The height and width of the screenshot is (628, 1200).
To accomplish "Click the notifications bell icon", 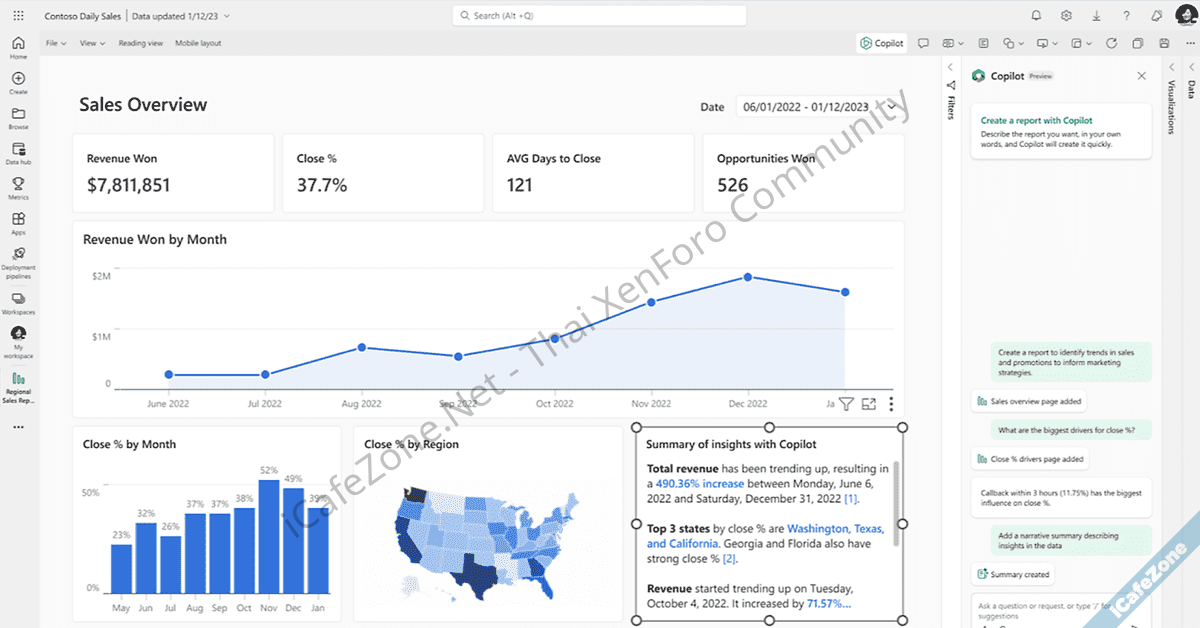I will click(x=1036, y=15).
